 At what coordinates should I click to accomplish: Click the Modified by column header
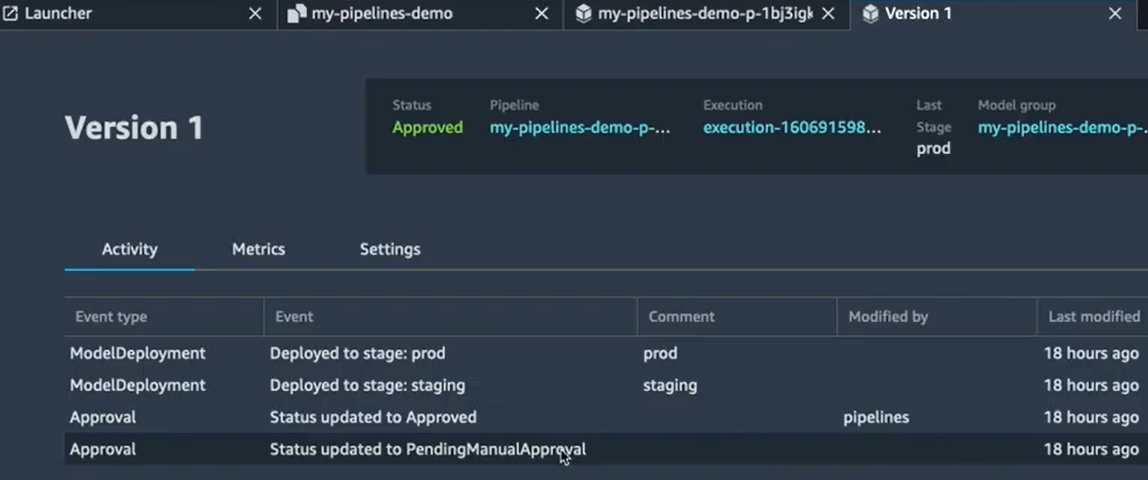coord(888,316)
